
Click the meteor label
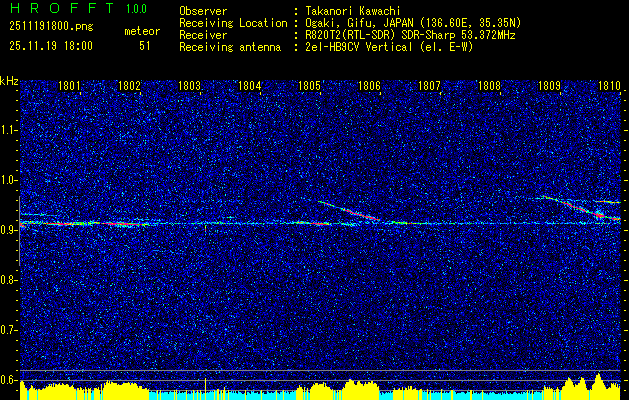click(x=142, y=31)
